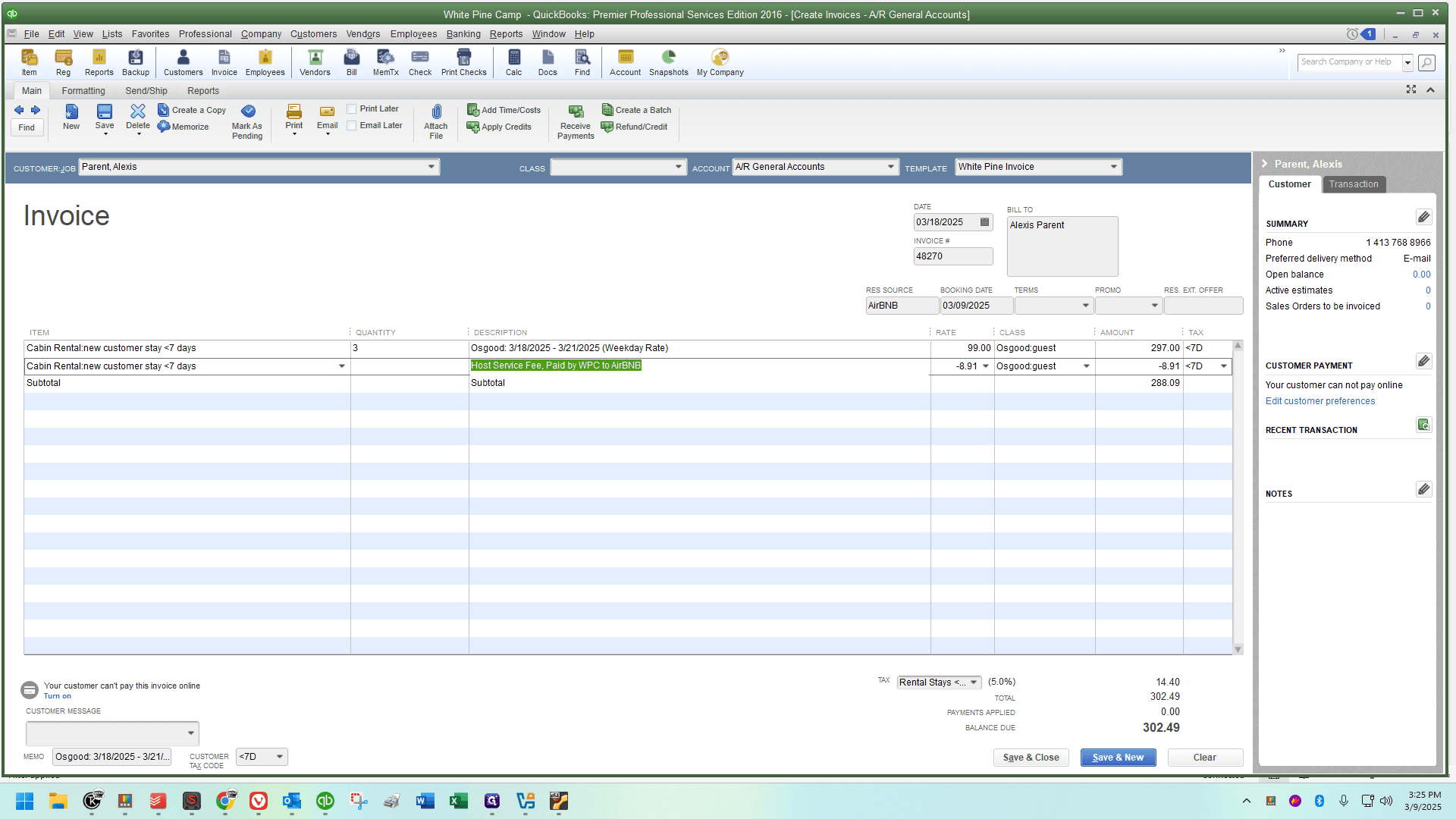Click Receive Payments icon
1456x819 pixels.
tap(576, 121)
